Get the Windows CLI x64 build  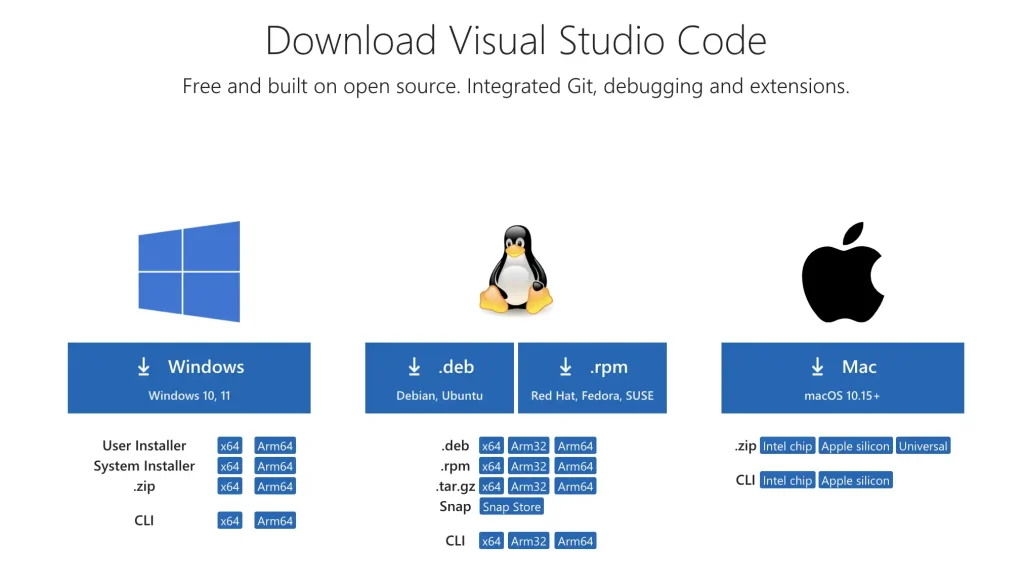click(230, 521)
